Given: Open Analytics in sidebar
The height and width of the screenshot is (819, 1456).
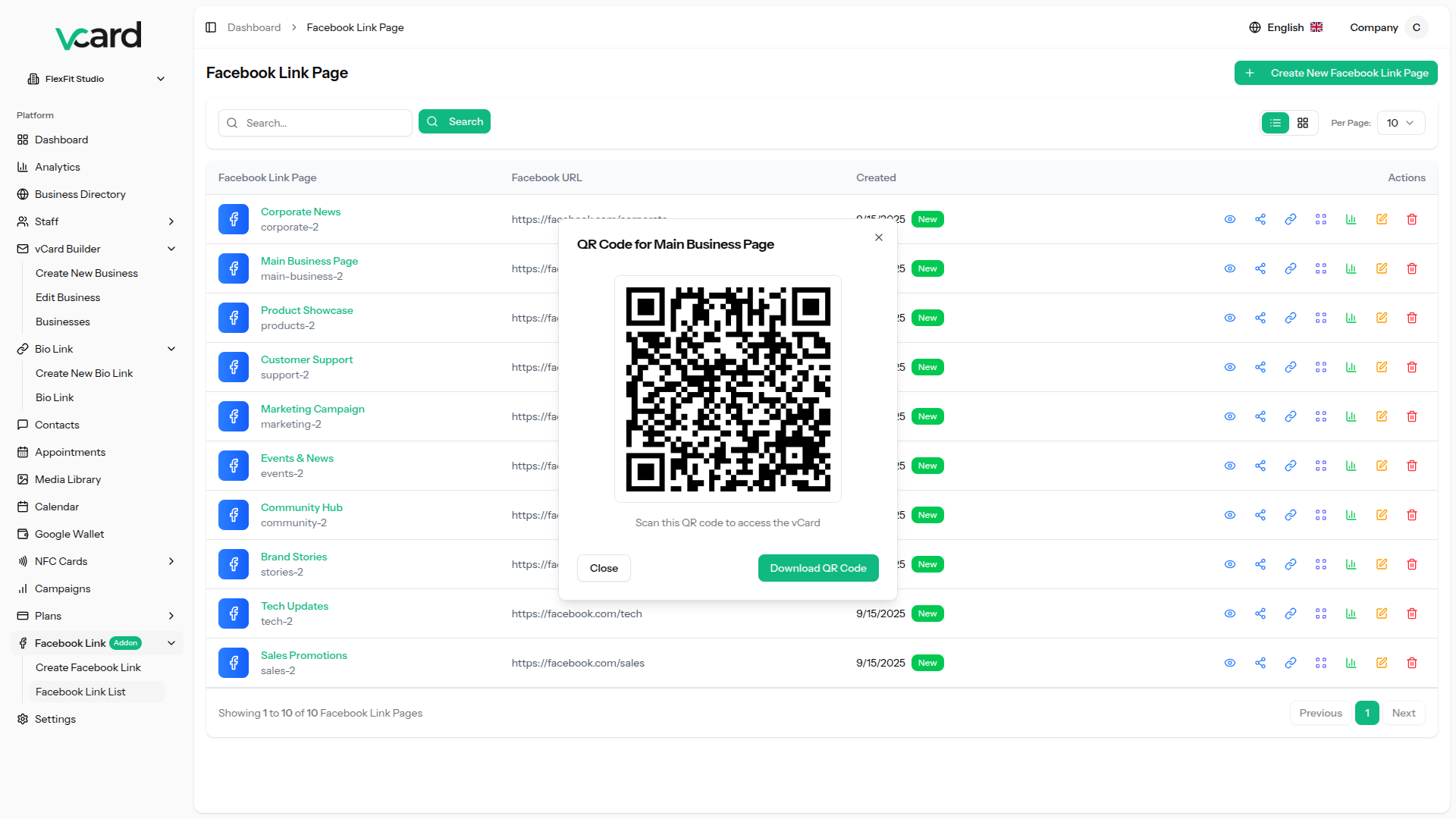Looking at the screenshot, I should point(58,167).
